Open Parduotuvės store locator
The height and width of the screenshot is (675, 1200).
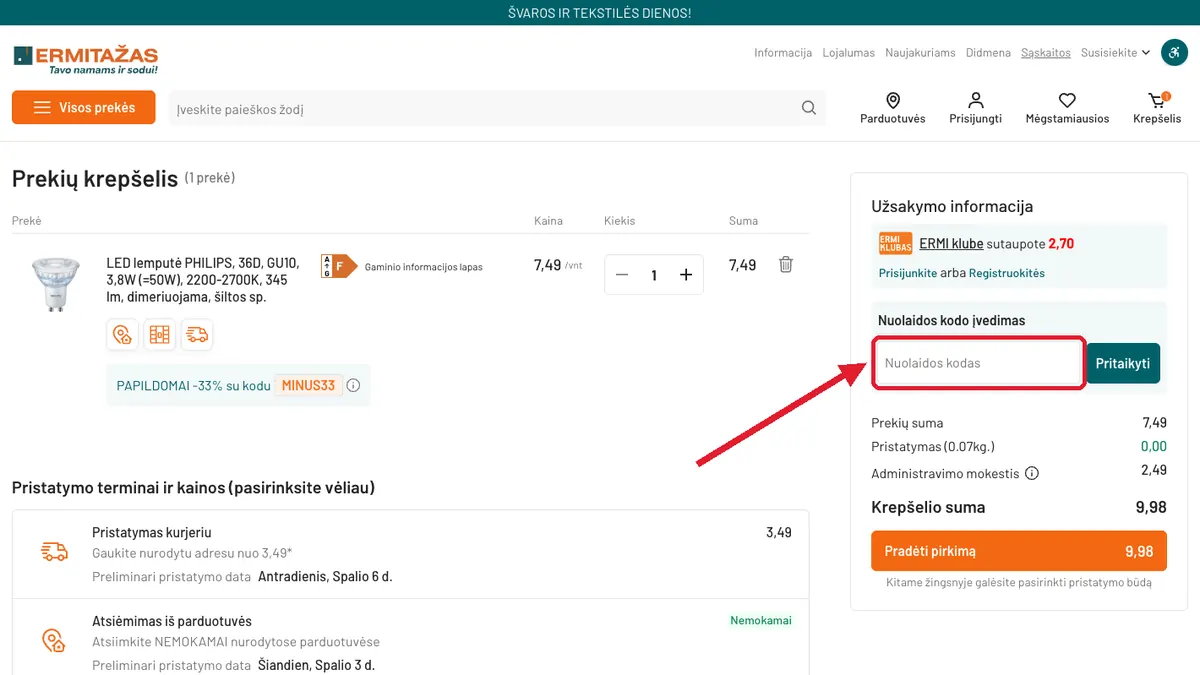click(893, 108)
